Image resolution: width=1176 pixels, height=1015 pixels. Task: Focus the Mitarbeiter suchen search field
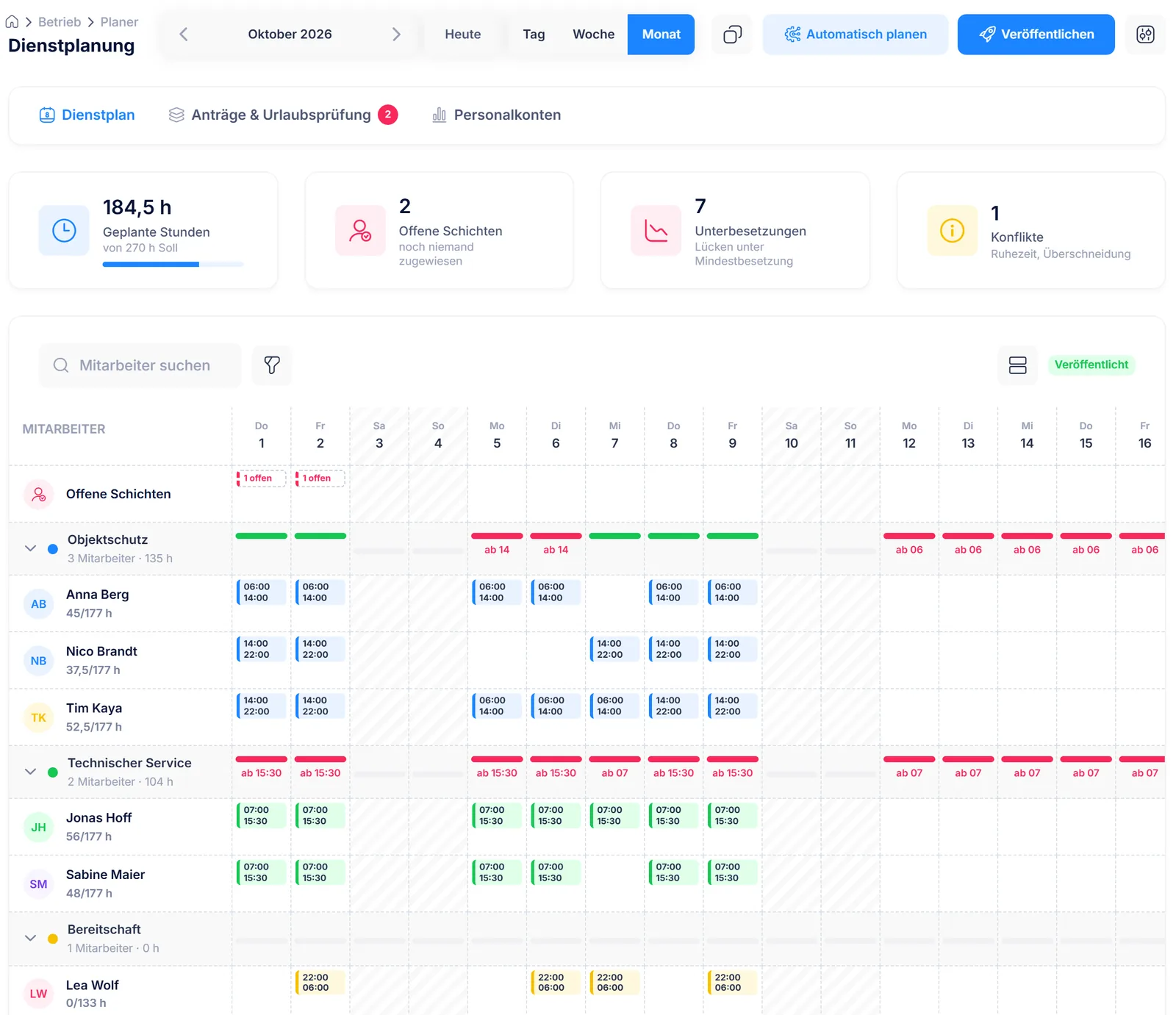pyautogui.click(x=140, y=365)
